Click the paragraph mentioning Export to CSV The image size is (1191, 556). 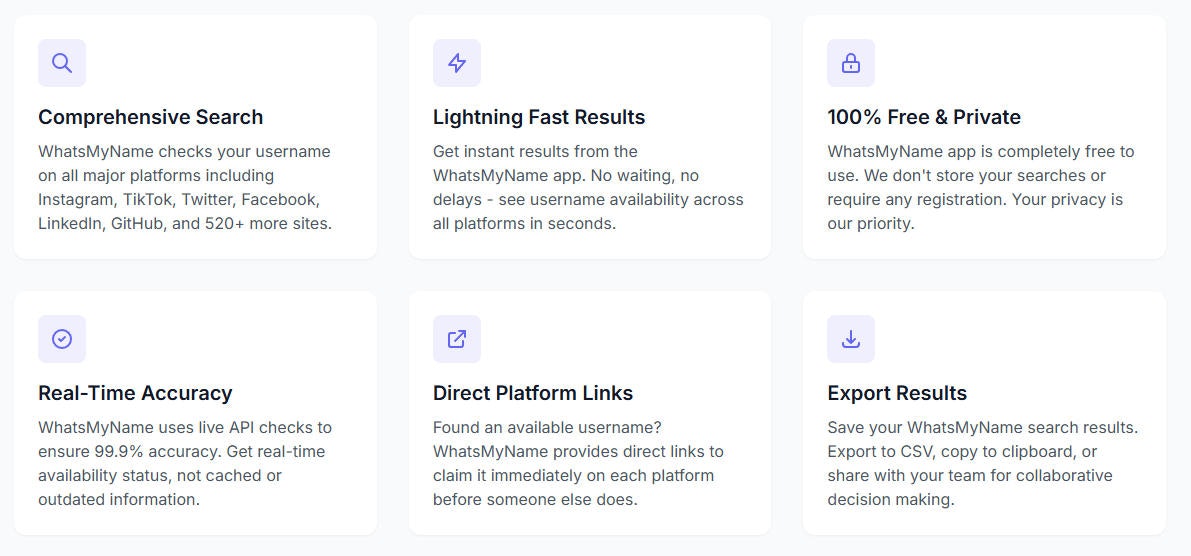(983, 463)
